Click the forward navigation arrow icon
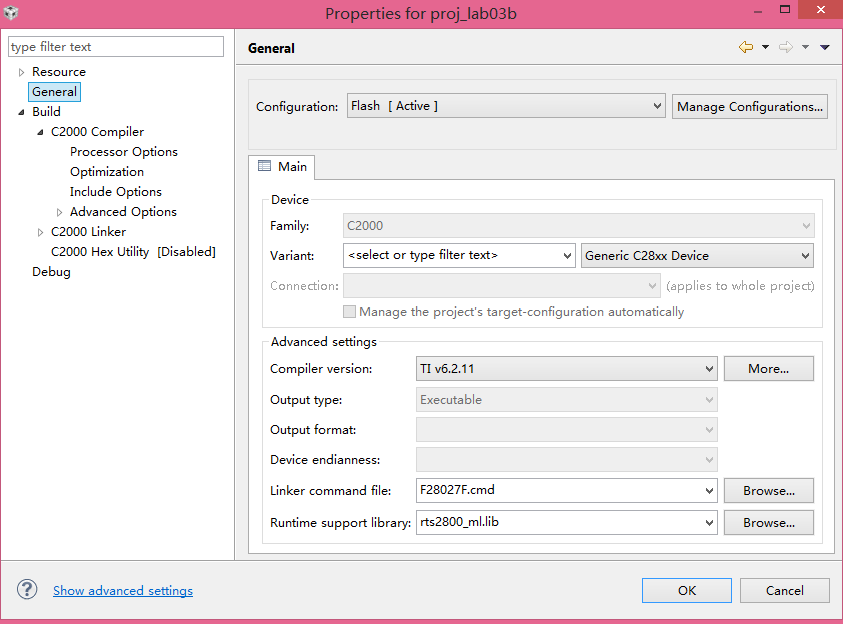Viewport: 843px width, 624px height. pyautogui.click(x=785, y=47)
